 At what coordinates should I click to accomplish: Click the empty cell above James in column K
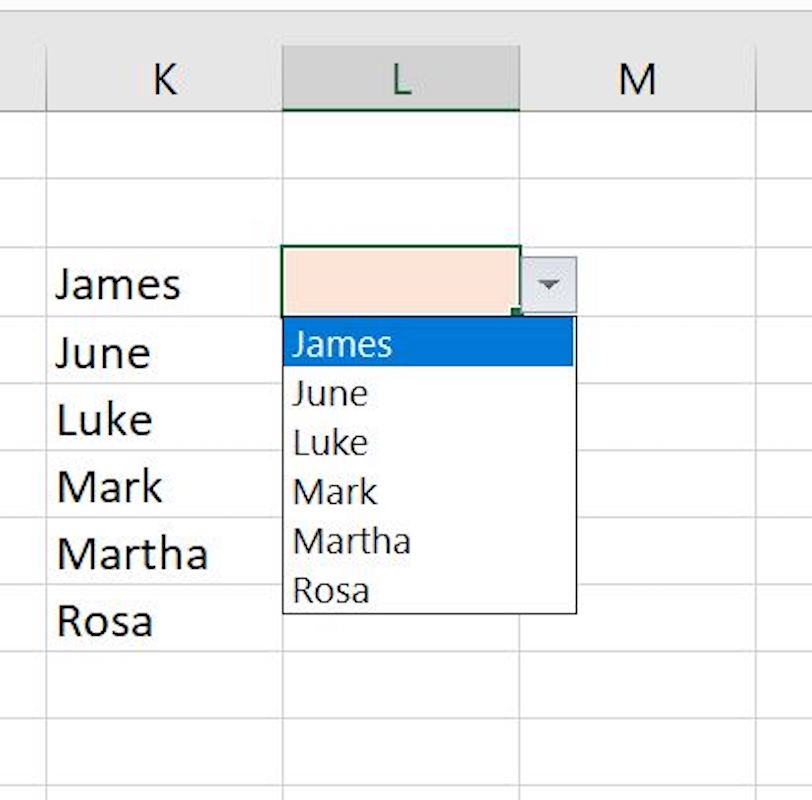pos(164,214)
